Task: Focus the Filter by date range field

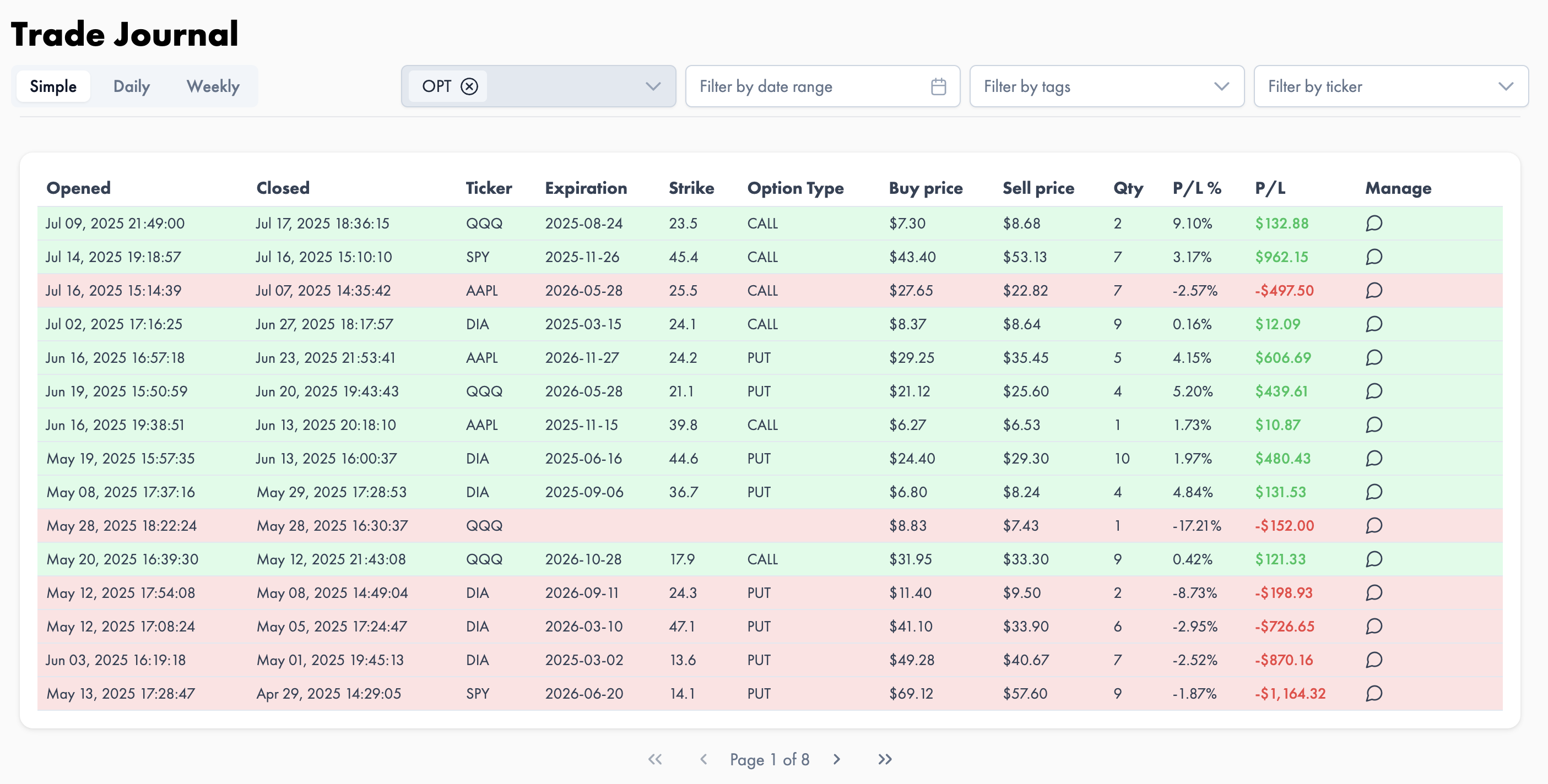Action: tap(822, 86)
